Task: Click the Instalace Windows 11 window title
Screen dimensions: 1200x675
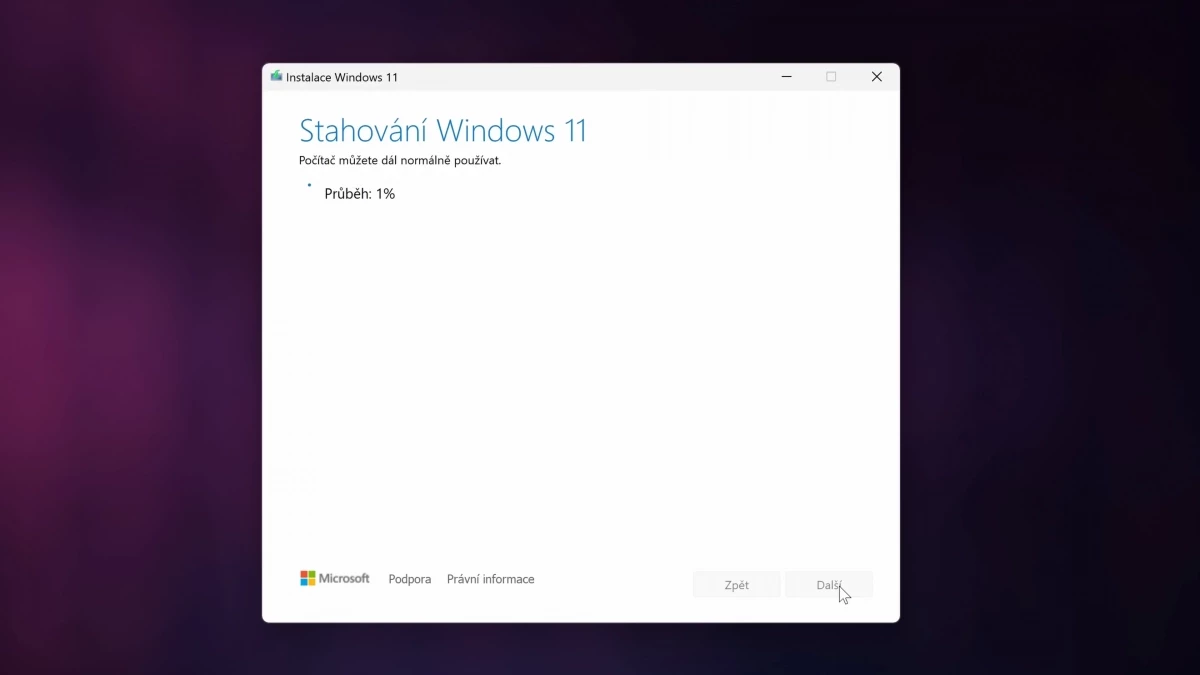Action: click(342, 77)
